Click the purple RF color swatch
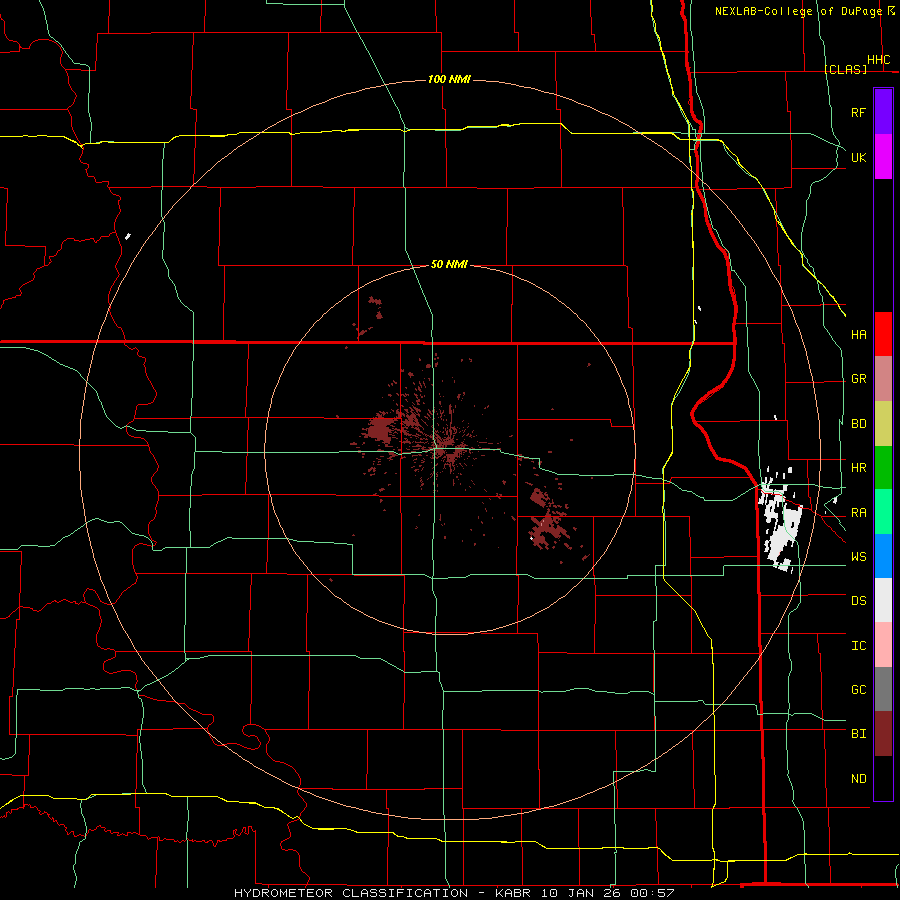Screen dimensions: 900x900 [x=883, y=112]
